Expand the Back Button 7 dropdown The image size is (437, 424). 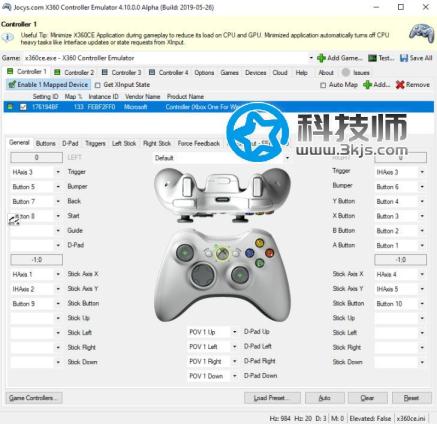58,201
